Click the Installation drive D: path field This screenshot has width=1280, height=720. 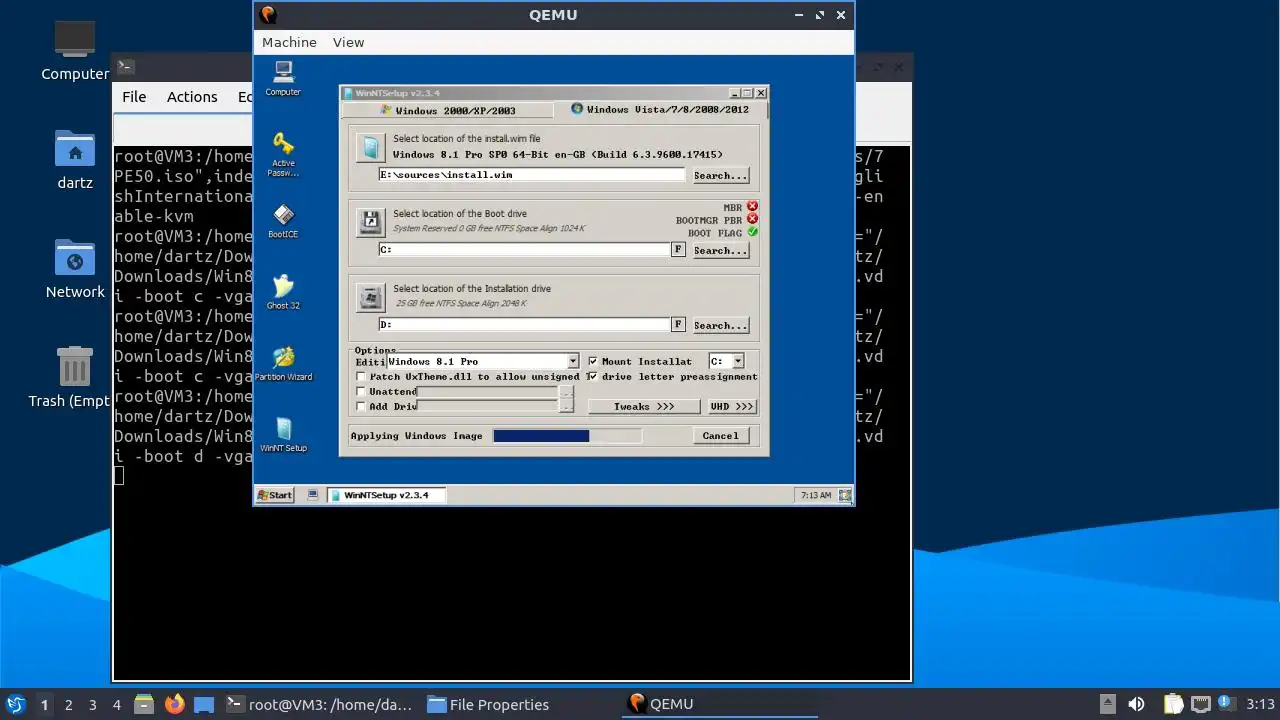click(x=524, y=325)
